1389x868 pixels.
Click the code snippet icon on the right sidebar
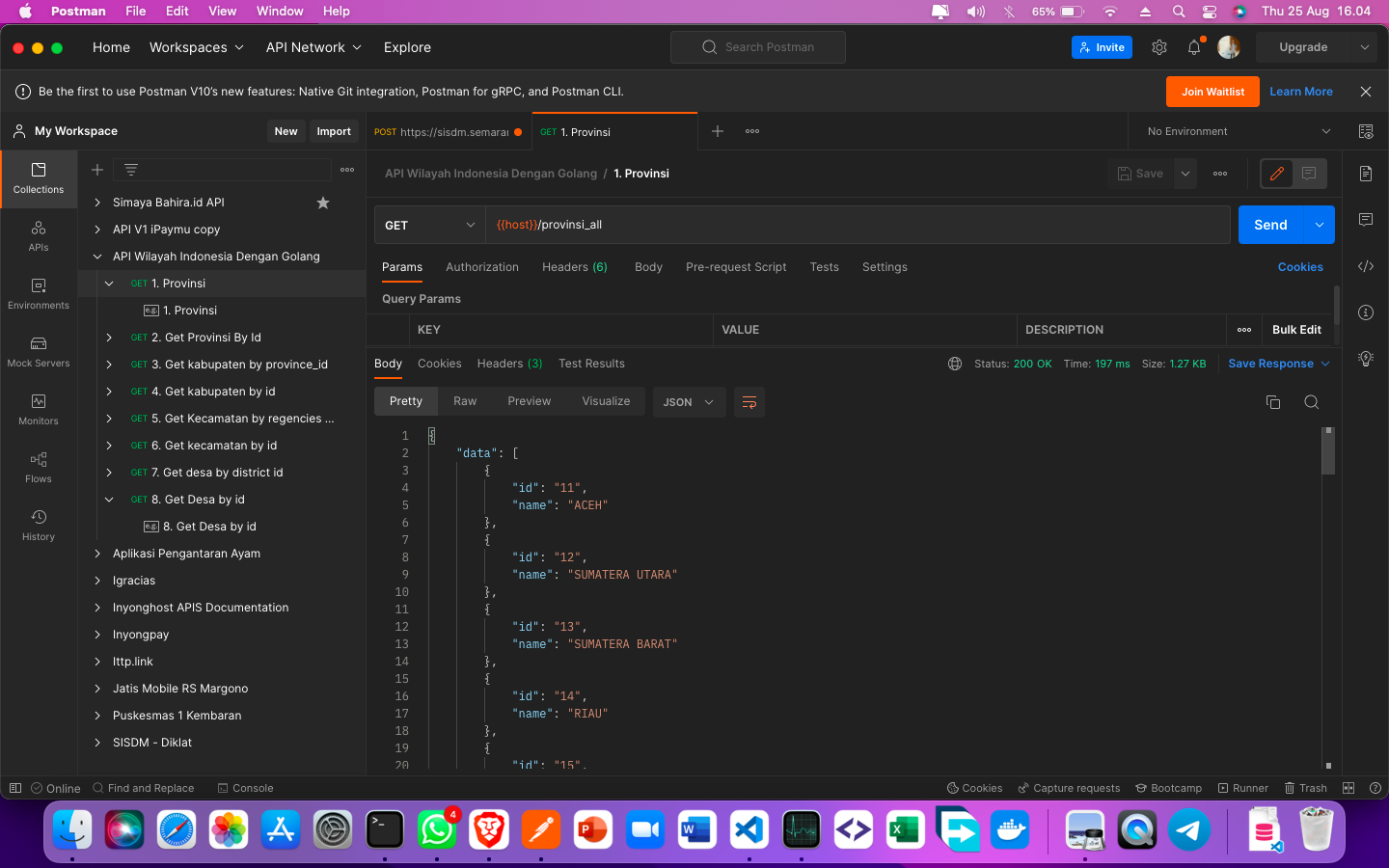(x=1365, y=266)
